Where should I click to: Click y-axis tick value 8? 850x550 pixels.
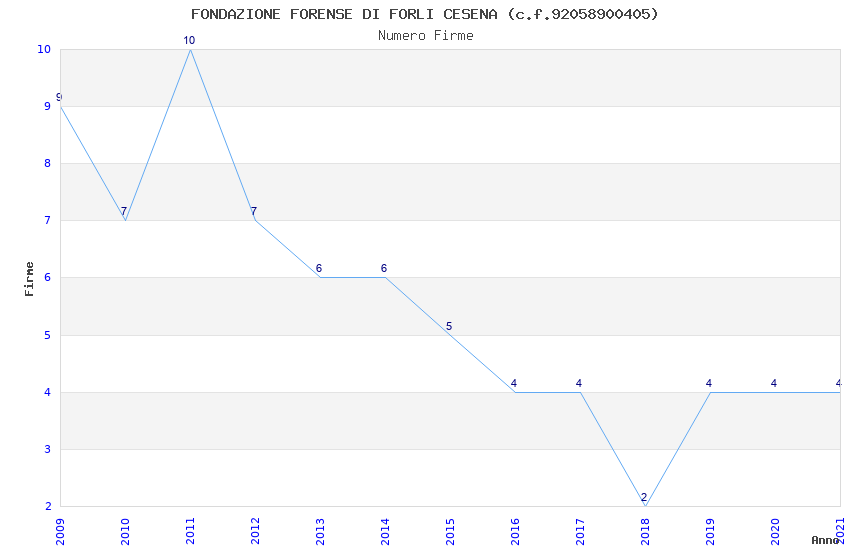[48, 164]
